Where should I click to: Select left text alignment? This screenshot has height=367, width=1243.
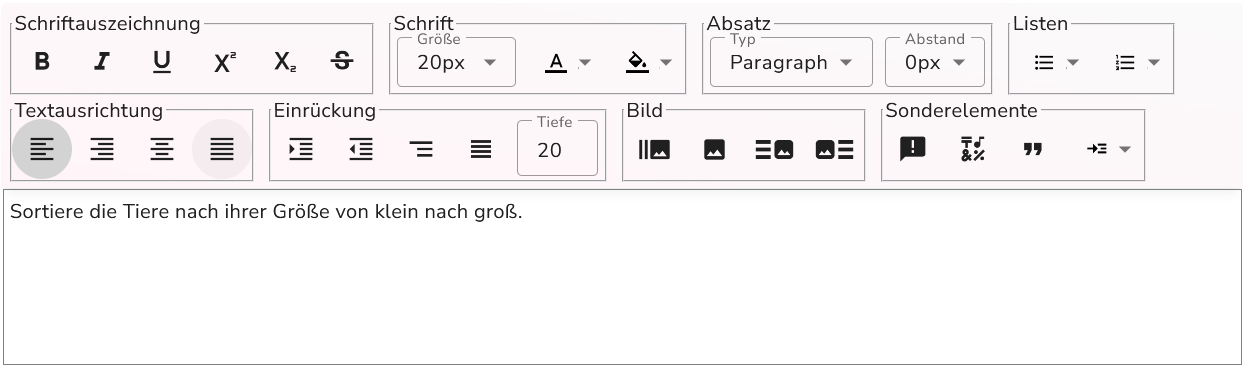pos(42,149)
